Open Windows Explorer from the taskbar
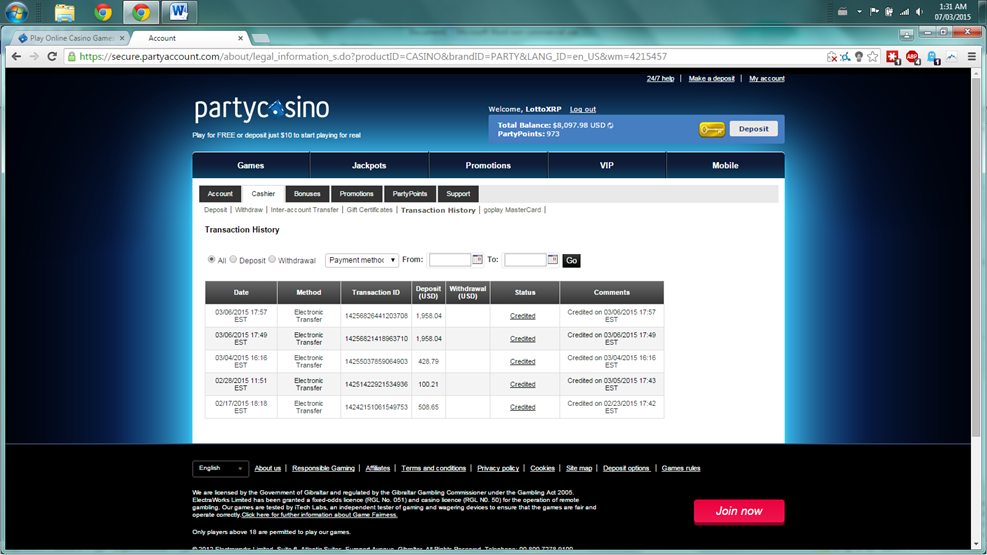 64,12
